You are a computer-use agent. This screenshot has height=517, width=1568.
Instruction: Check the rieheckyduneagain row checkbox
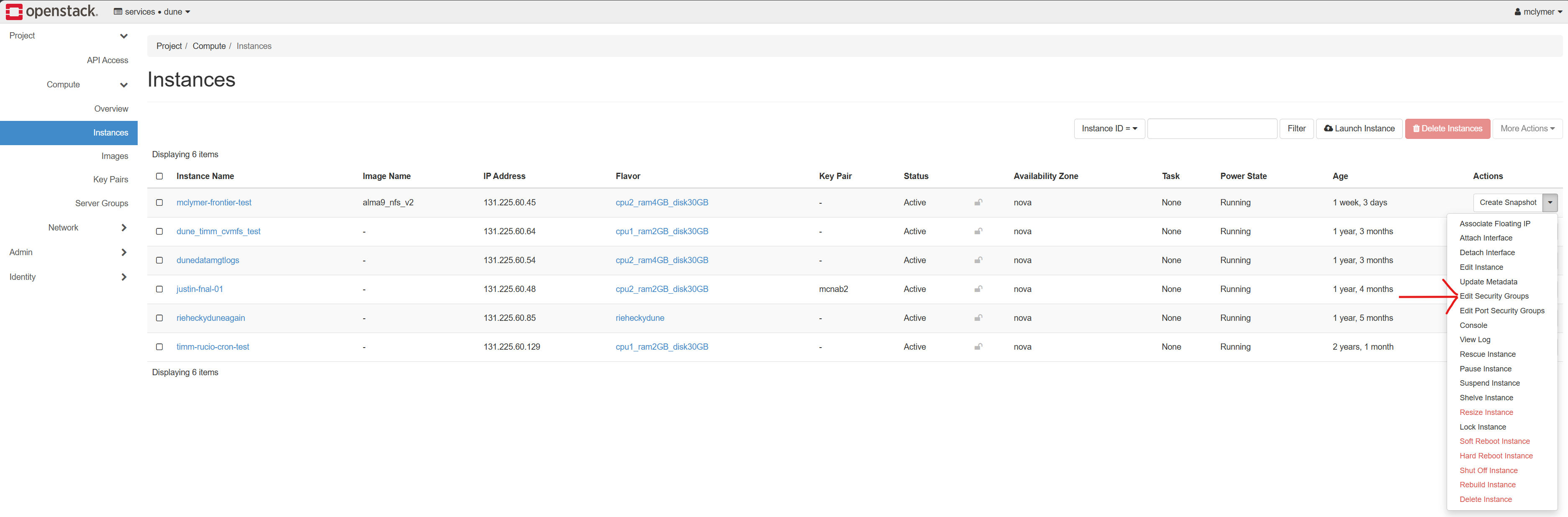point(159,318)
